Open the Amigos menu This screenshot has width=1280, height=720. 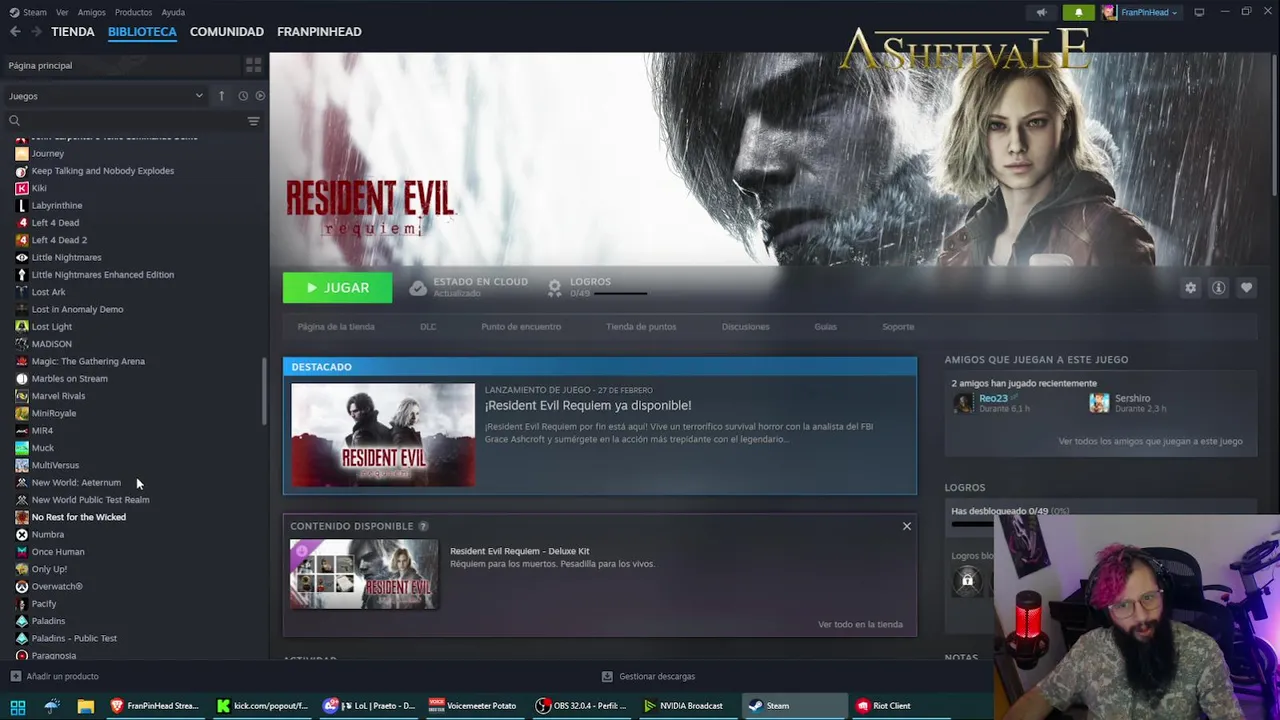click(x=91, y=12)
